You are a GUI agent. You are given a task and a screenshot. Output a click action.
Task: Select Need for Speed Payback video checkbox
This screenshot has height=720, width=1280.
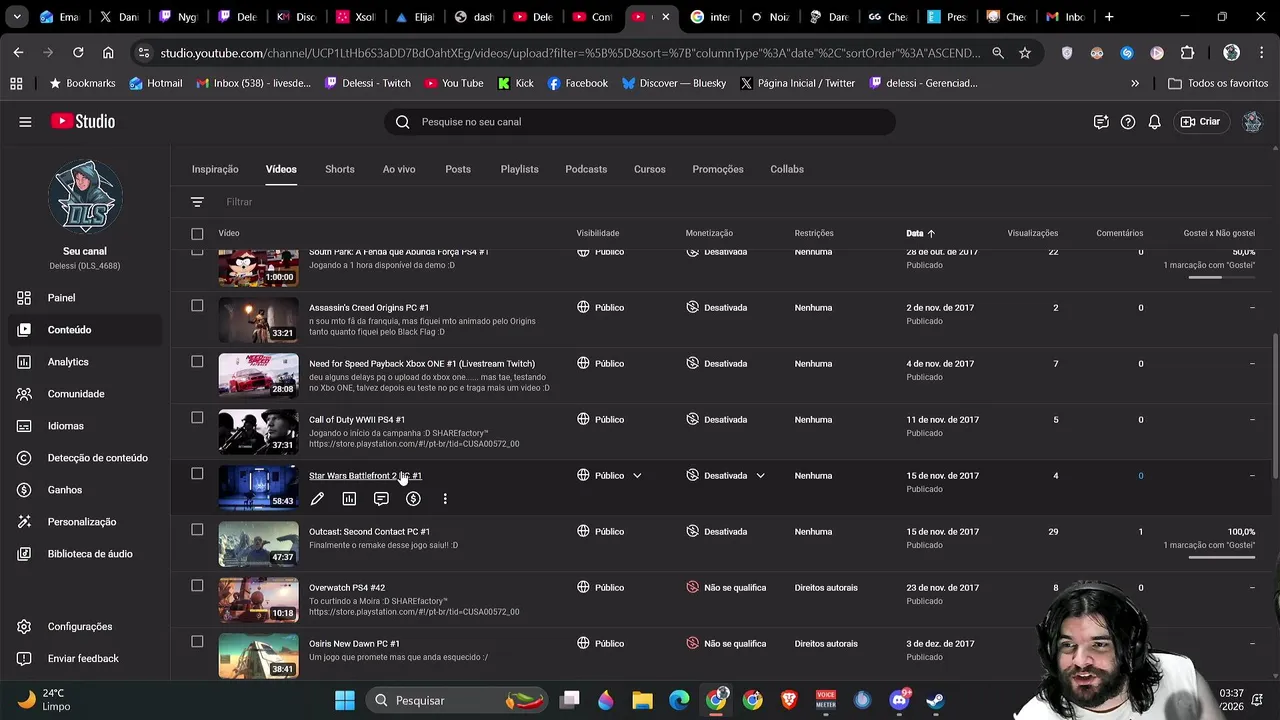[197, 362]
